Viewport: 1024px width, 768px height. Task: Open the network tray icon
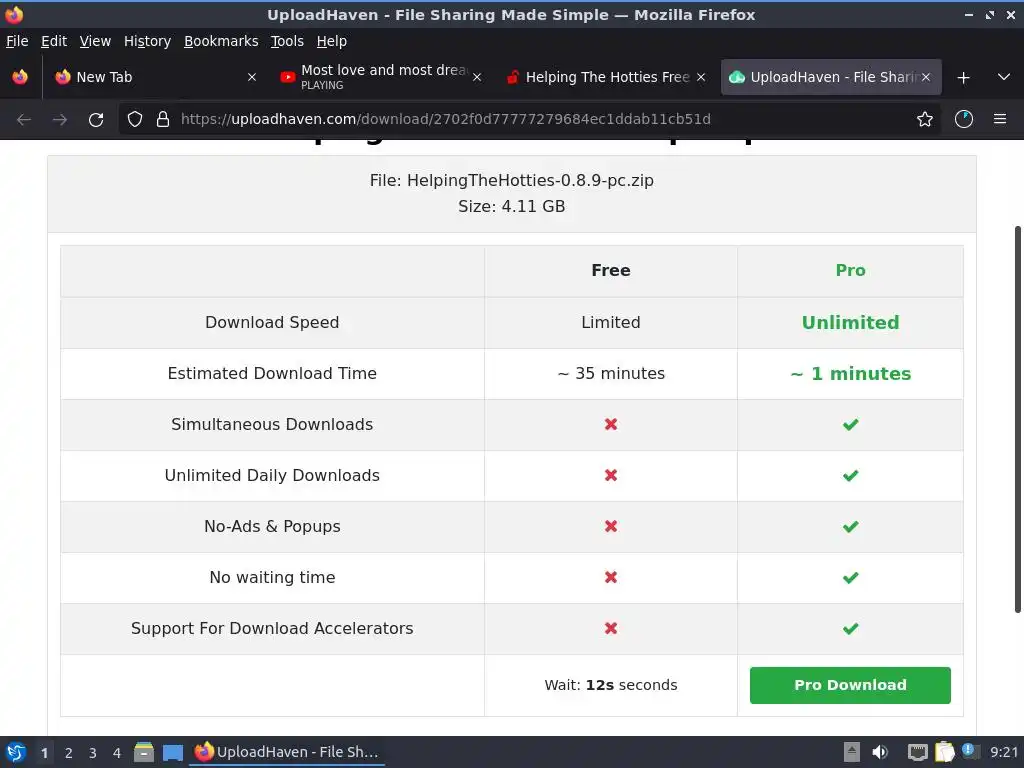918,752
